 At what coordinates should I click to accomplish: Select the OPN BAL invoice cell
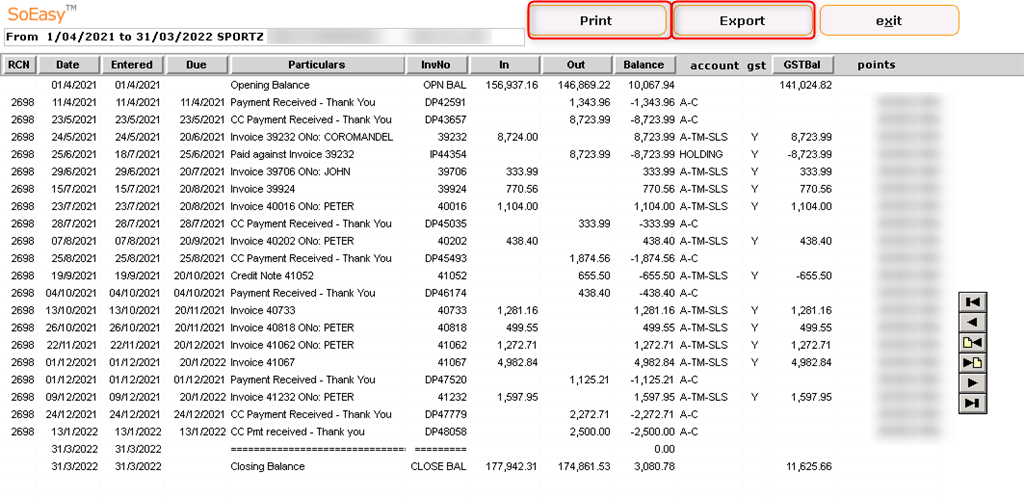tap(445, 85)
